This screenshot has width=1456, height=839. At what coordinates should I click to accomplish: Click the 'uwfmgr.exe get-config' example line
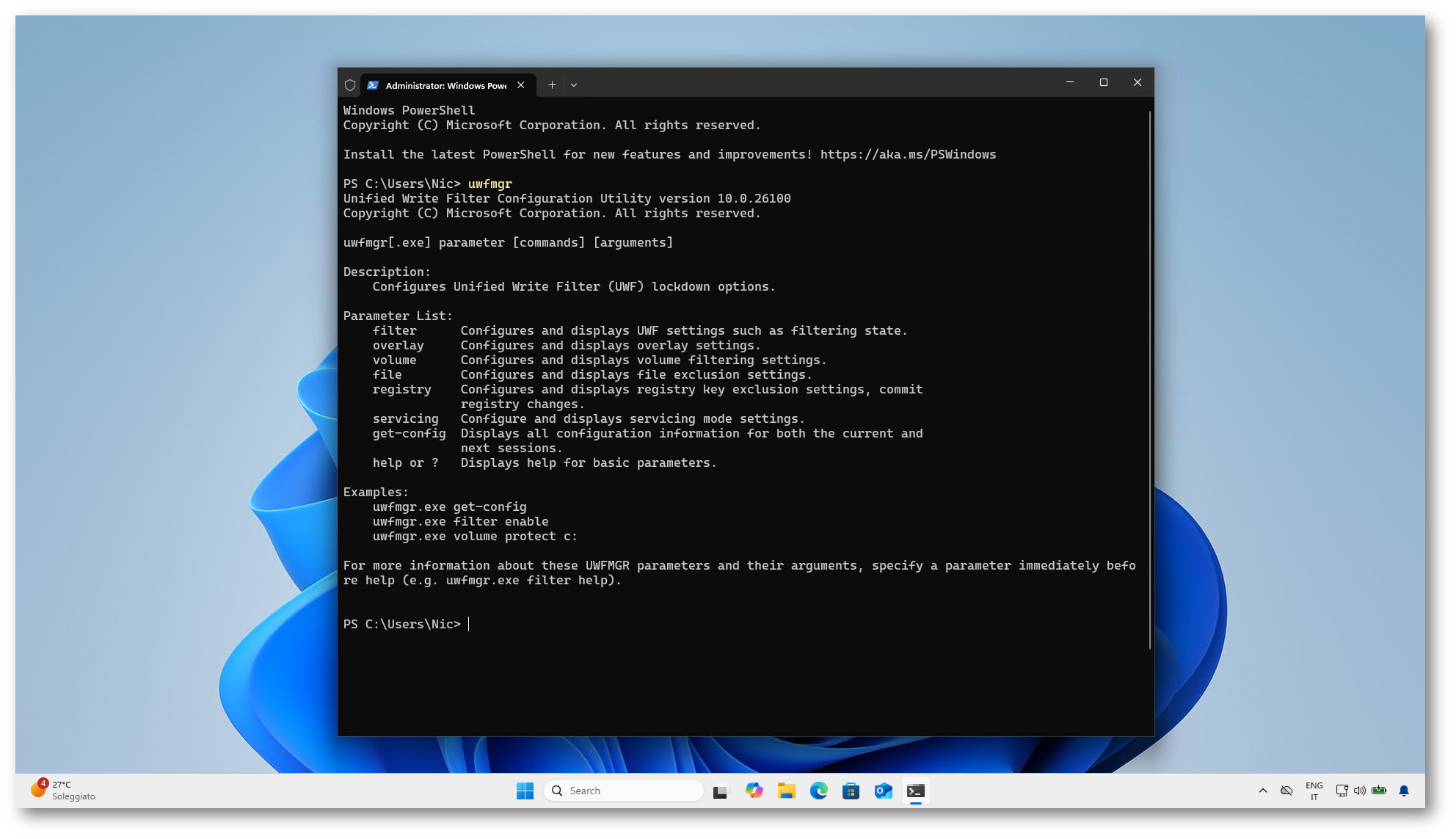point(449,507)
